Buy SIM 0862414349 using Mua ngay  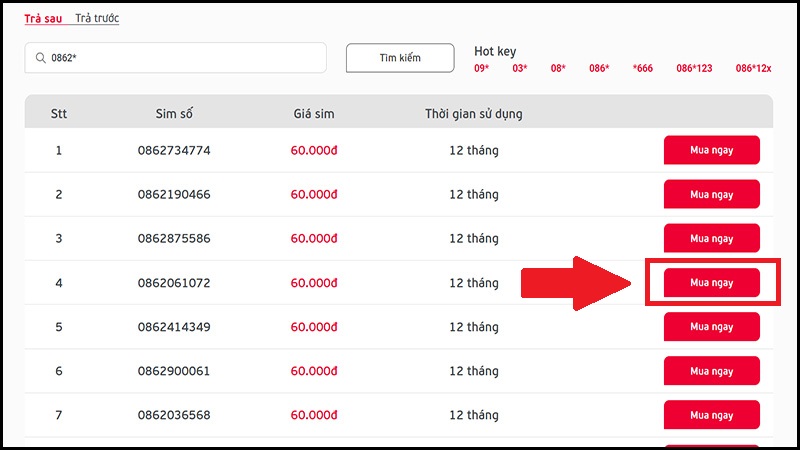tap(711, 327)
